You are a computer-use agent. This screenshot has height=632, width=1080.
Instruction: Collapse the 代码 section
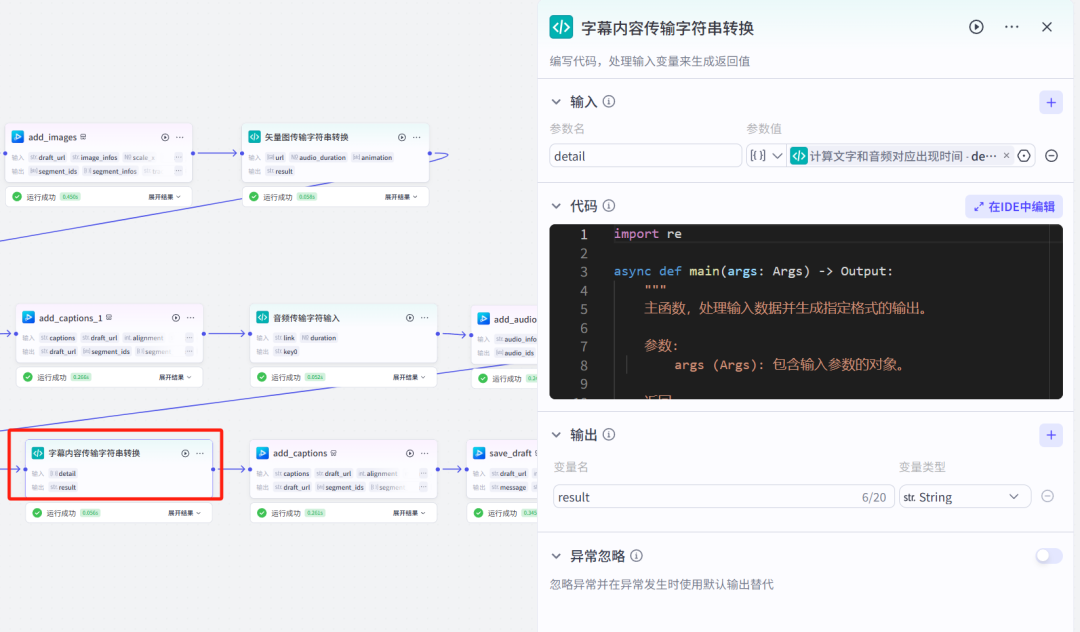tap(557, 205)
